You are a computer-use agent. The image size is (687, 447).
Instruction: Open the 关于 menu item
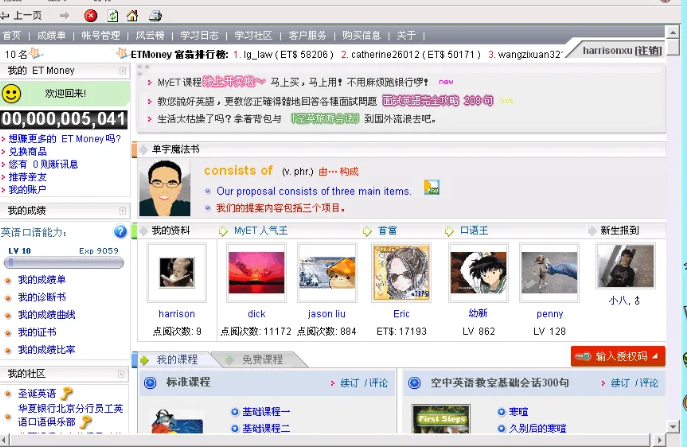coord(406,35)
